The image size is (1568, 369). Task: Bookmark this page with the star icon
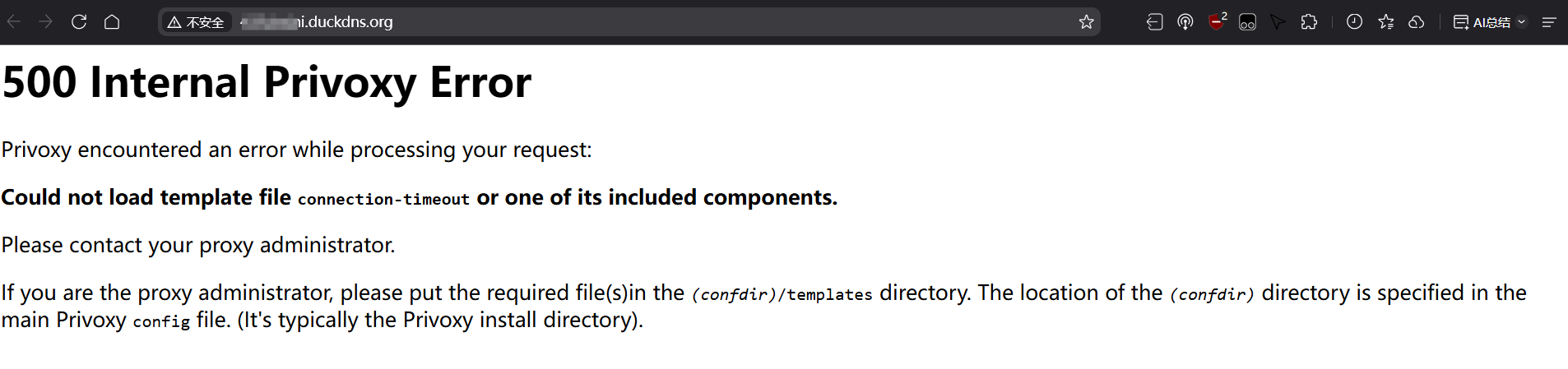click(x=1086, y=22)
